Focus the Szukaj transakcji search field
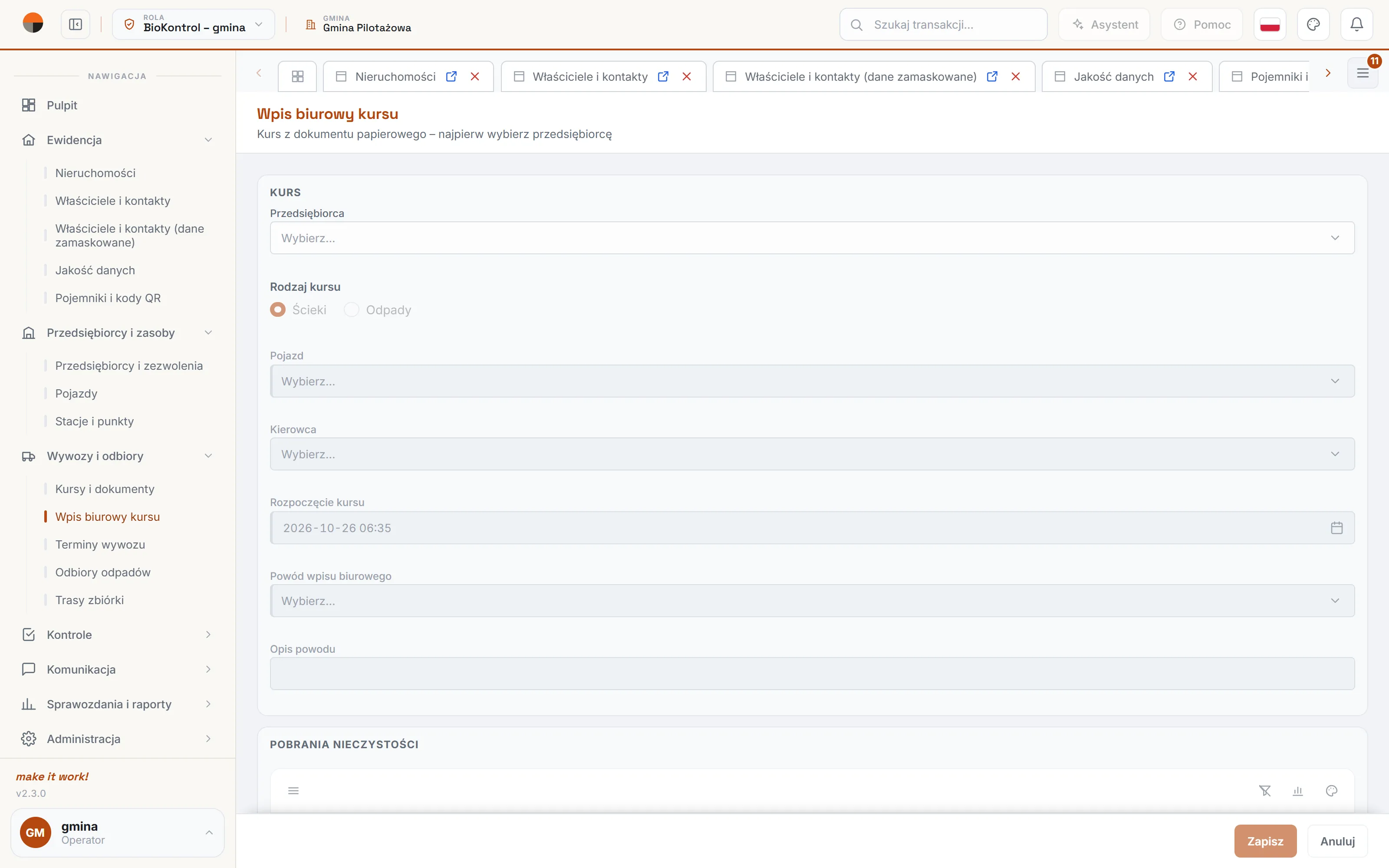 943,24
